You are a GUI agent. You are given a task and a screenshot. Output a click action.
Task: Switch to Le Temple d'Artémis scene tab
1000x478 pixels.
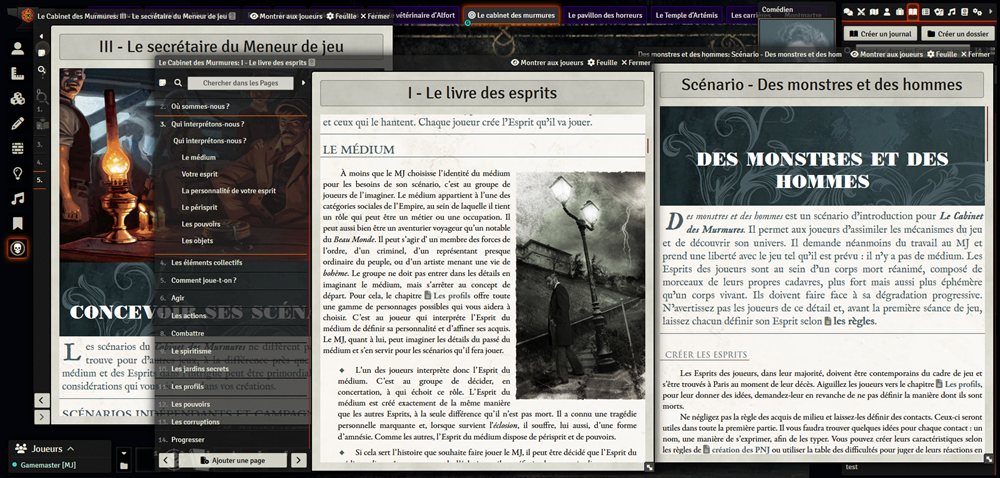tap(688, 16)
